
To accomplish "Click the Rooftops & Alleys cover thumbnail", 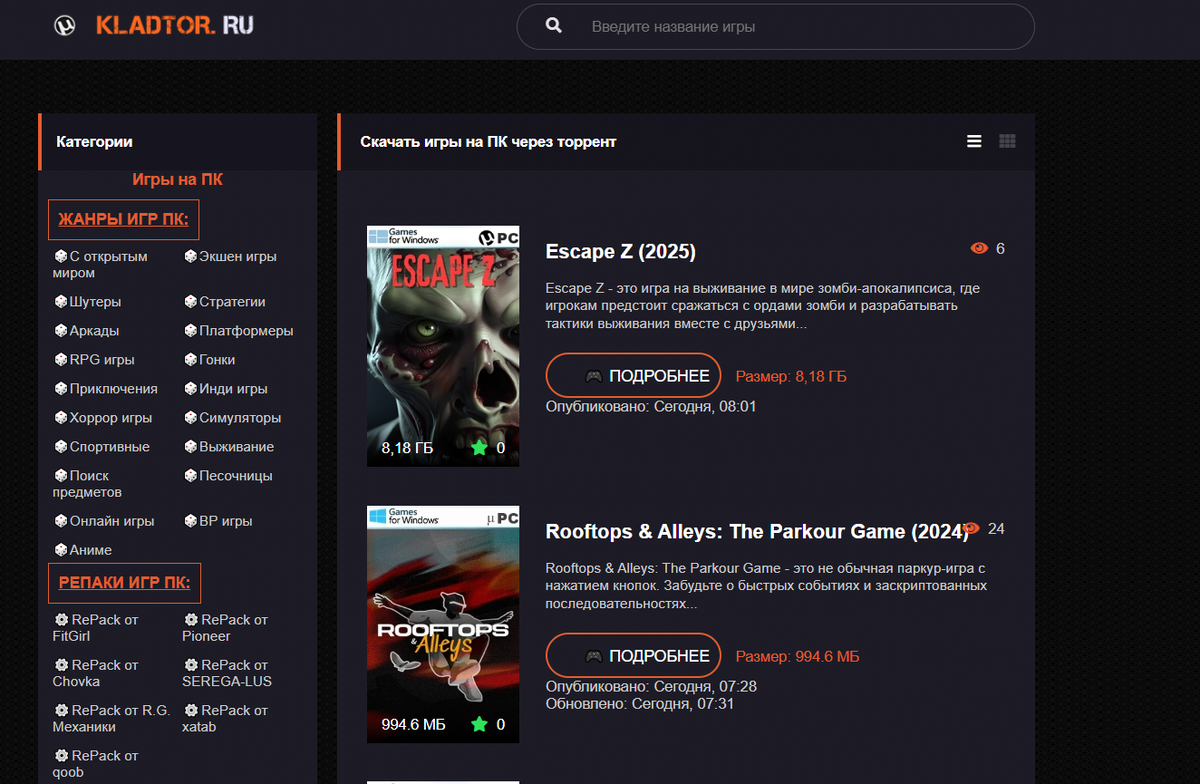I will 443,624.
